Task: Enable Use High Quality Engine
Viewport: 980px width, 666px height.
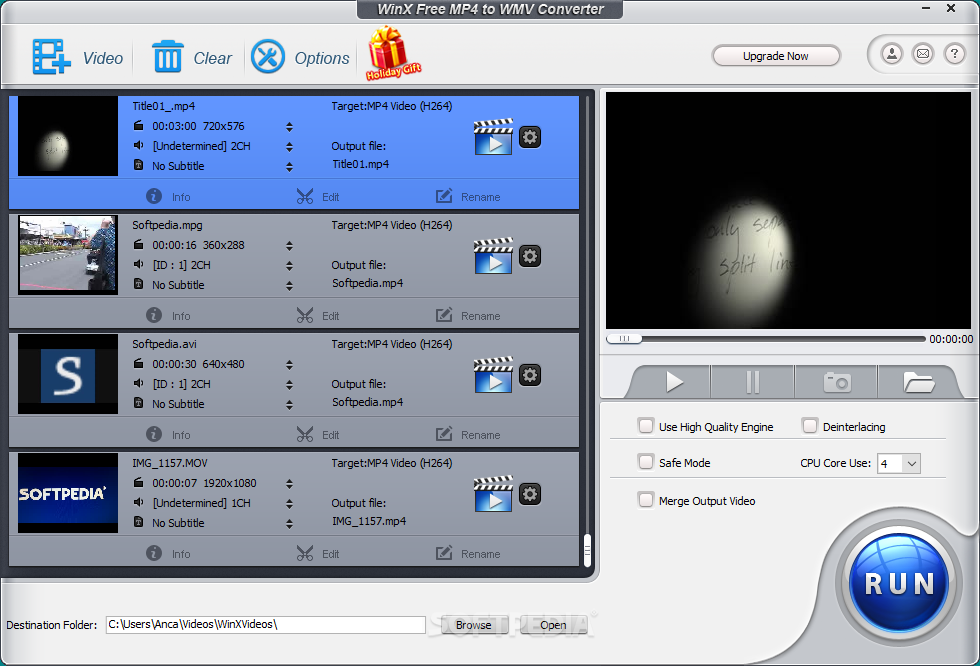Action: (646, 426)
